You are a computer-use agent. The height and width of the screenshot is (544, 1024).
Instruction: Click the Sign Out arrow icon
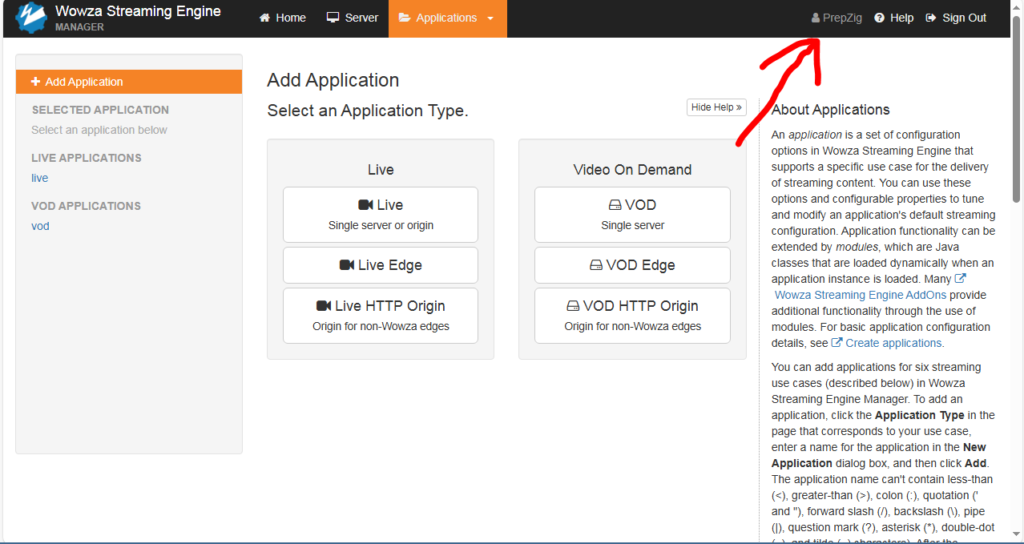931,18
